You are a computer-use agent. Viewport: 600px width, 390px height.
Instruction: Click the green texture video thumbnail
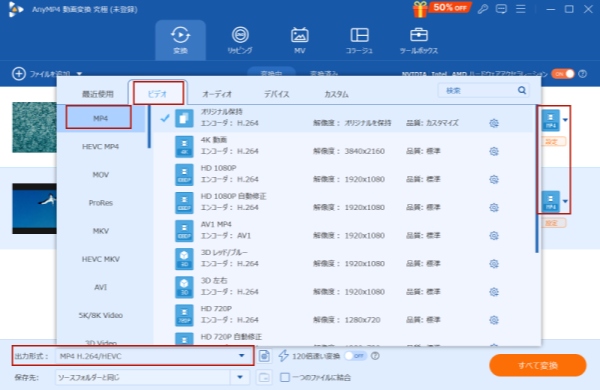tap(34, 127)
